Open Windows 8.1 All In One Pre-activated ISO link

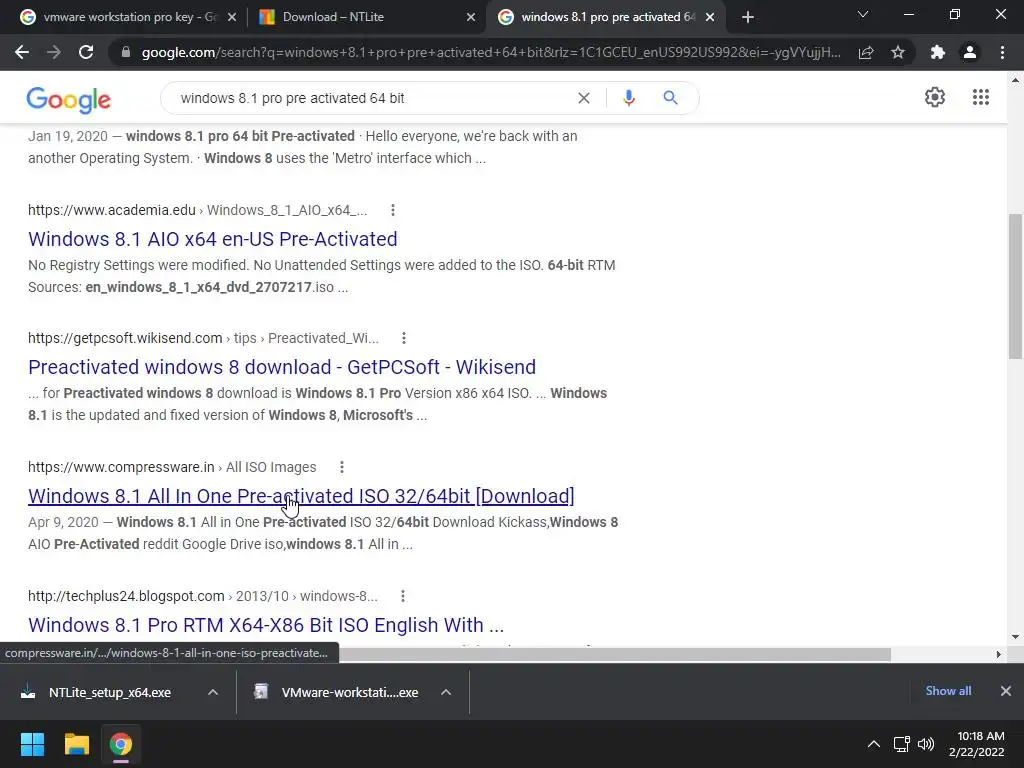click(x=301, y=496)
